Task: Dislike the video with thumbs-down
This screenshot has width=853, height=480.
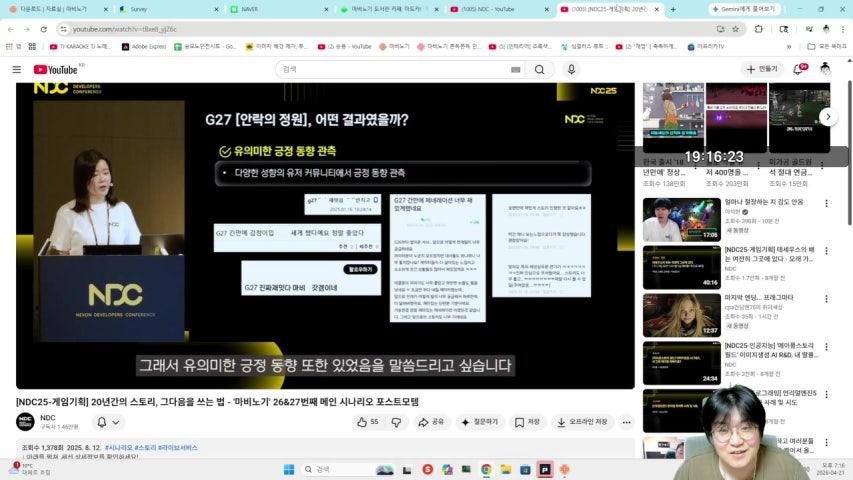Action: [x=396, y=422]
